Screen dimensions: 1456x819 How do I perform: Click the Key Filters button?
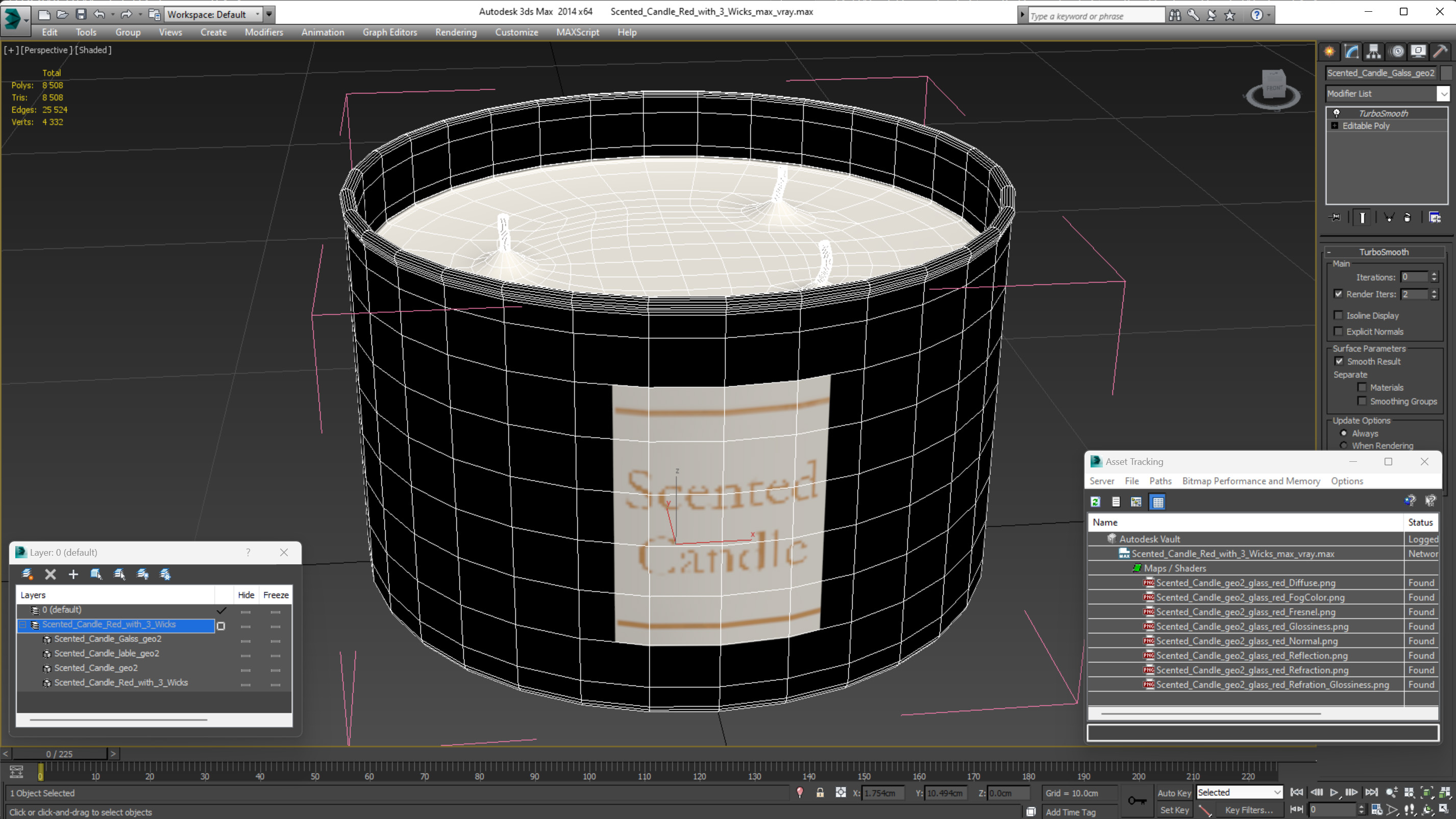point(1249,810)
